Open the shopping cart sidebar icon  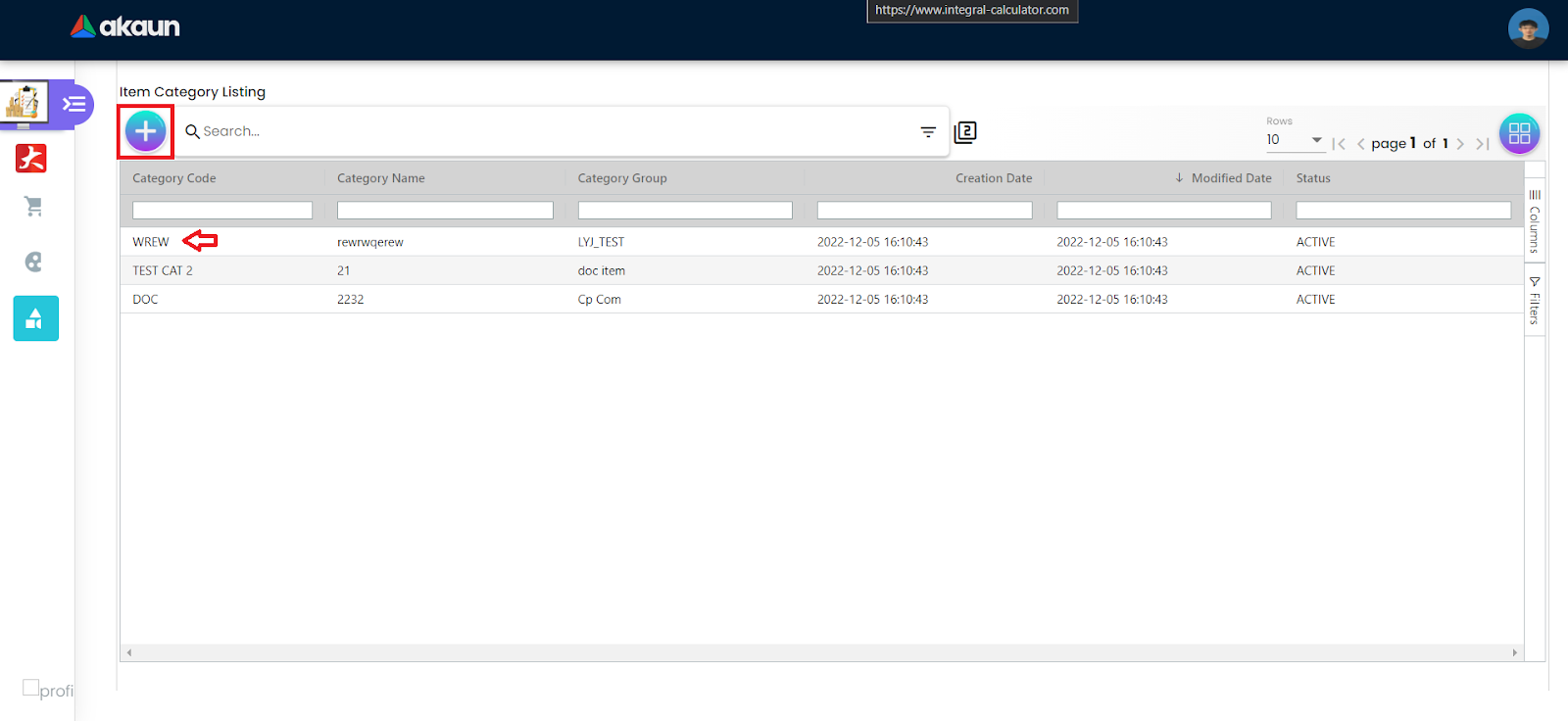click(x=33, y=207)
